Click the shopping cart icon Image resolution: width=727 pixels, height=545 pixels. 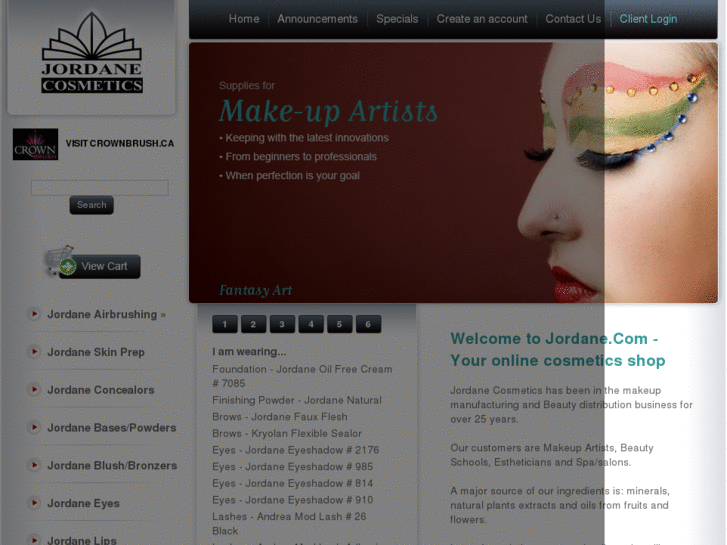pos(60,261)
